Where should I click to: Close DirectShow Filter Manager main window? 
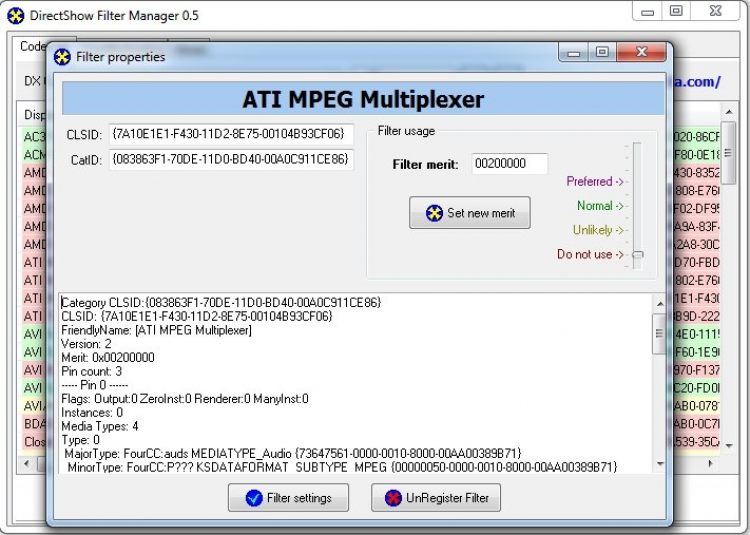pos(716,11)
